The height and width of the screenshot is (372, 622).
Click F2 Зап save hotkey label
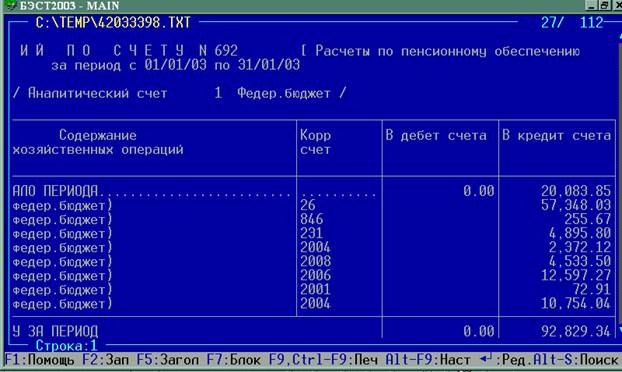pos(106,360)
